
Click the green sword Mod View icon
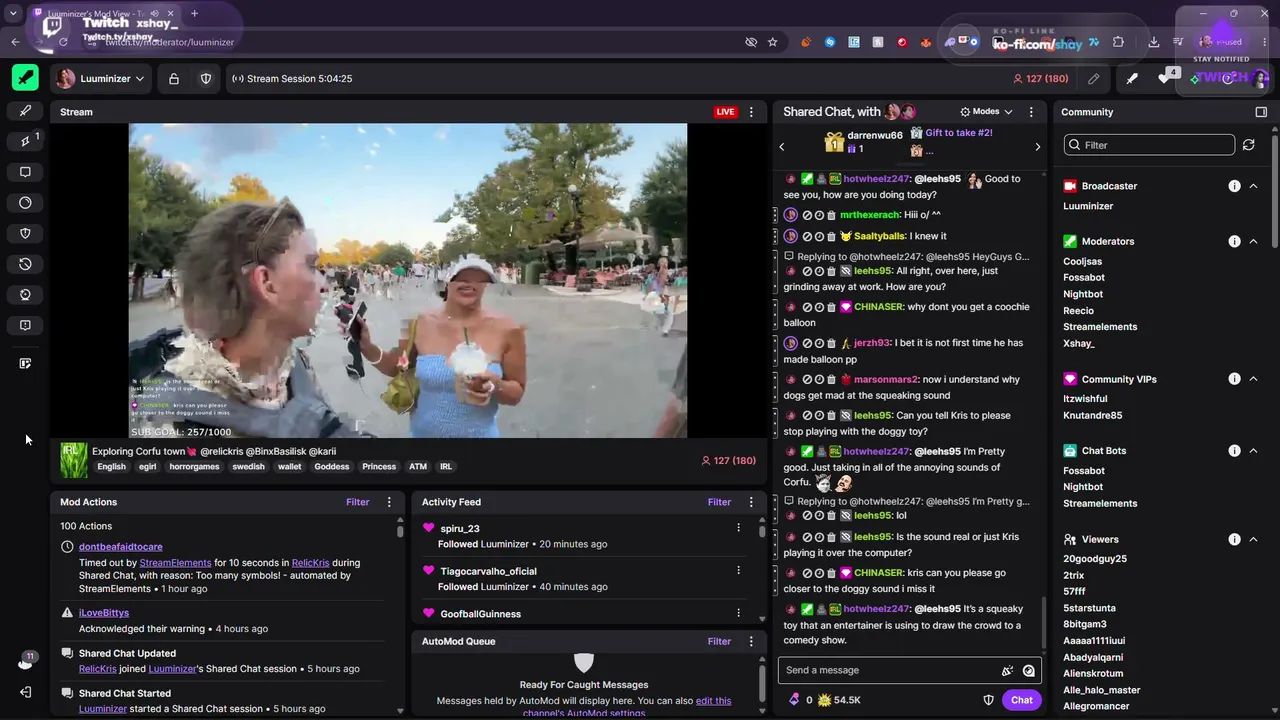point(25,78)
